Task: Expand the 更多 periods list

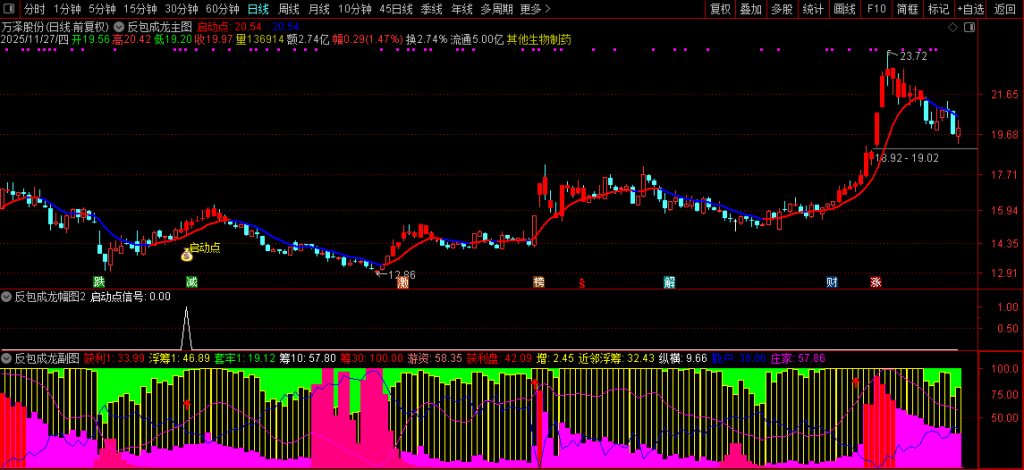Action: (535, 9)
